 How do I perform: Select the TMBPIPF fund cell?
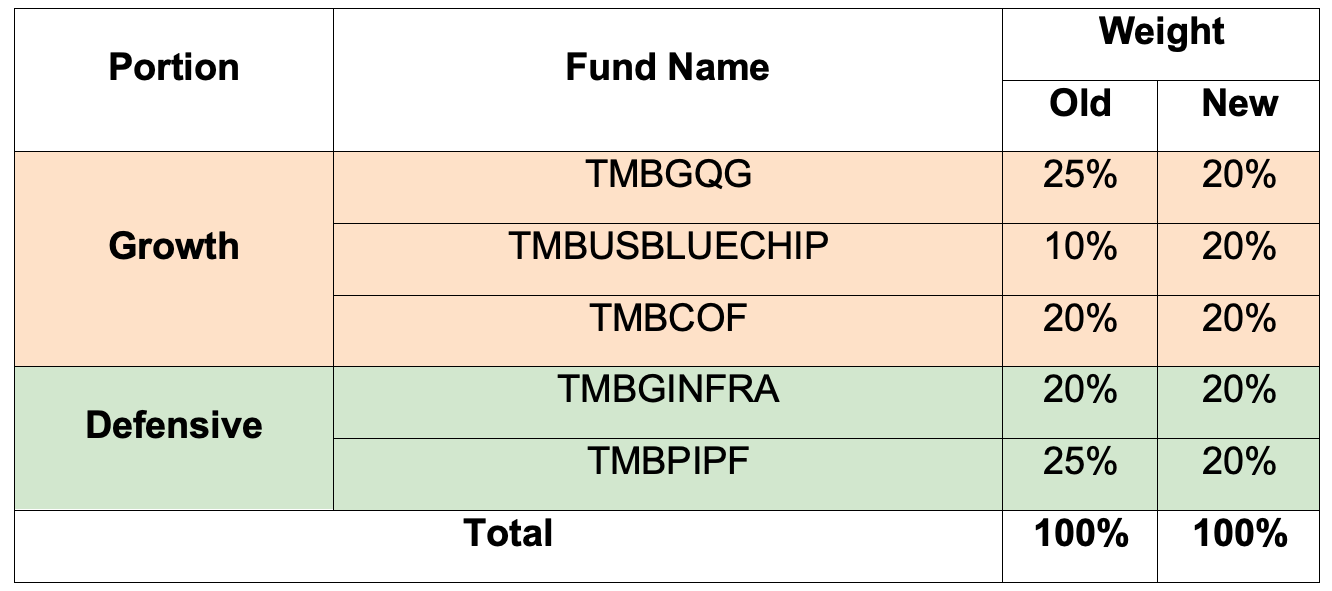[668, 462]
